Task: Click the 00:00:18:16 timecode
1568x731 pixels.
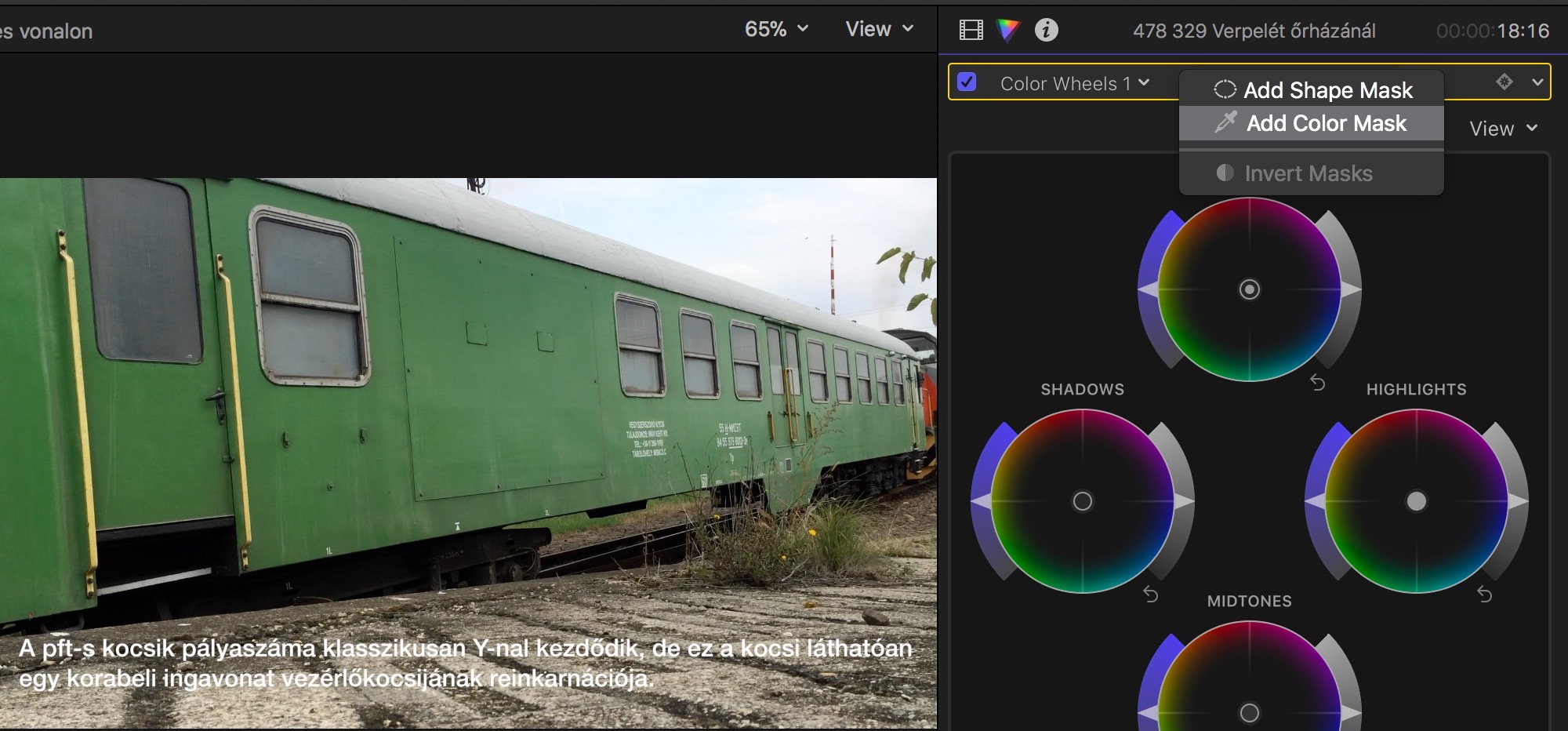Action: (1493, 31)
